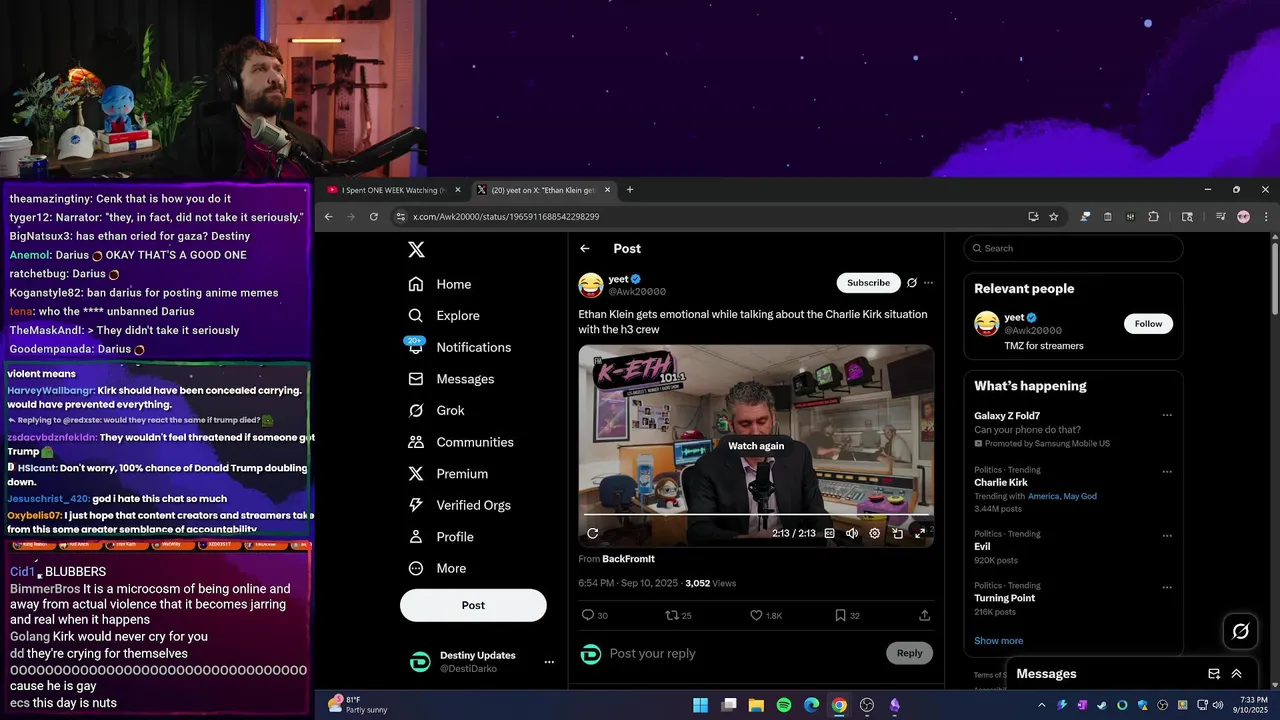Viewport: 1280px width, 720px height.
Task: Show hidden system tray icons
Action: 1042,705
